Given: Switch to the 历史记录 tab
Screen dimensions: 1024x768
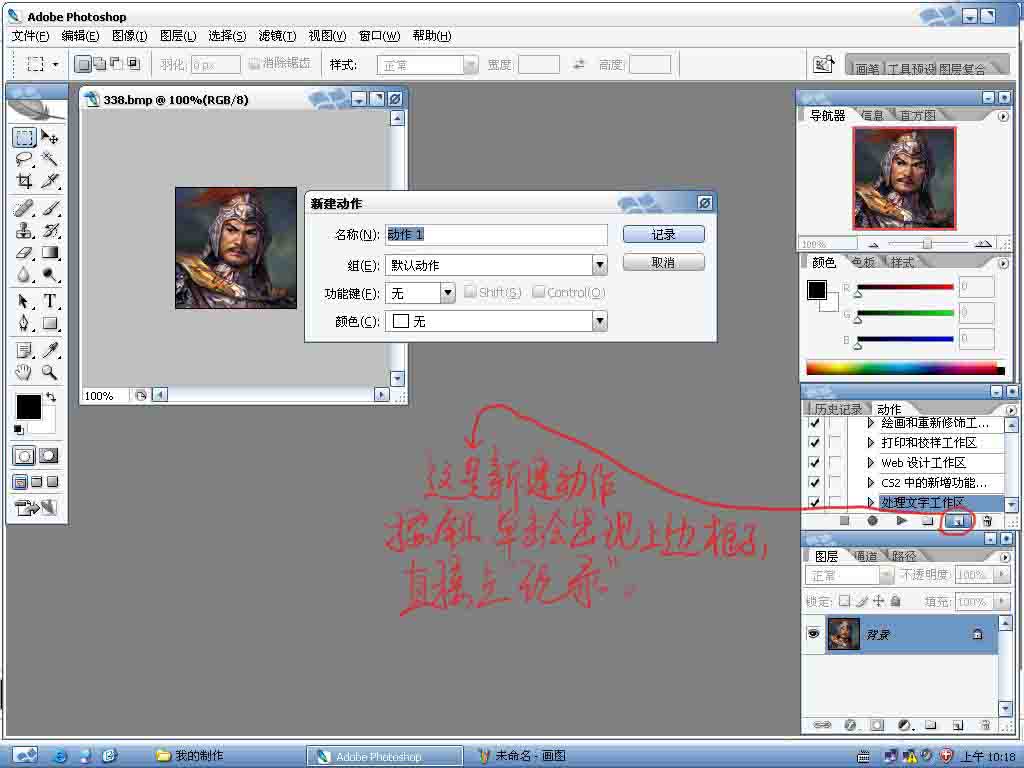Looking at the screenshot, I should coord(837,409).
